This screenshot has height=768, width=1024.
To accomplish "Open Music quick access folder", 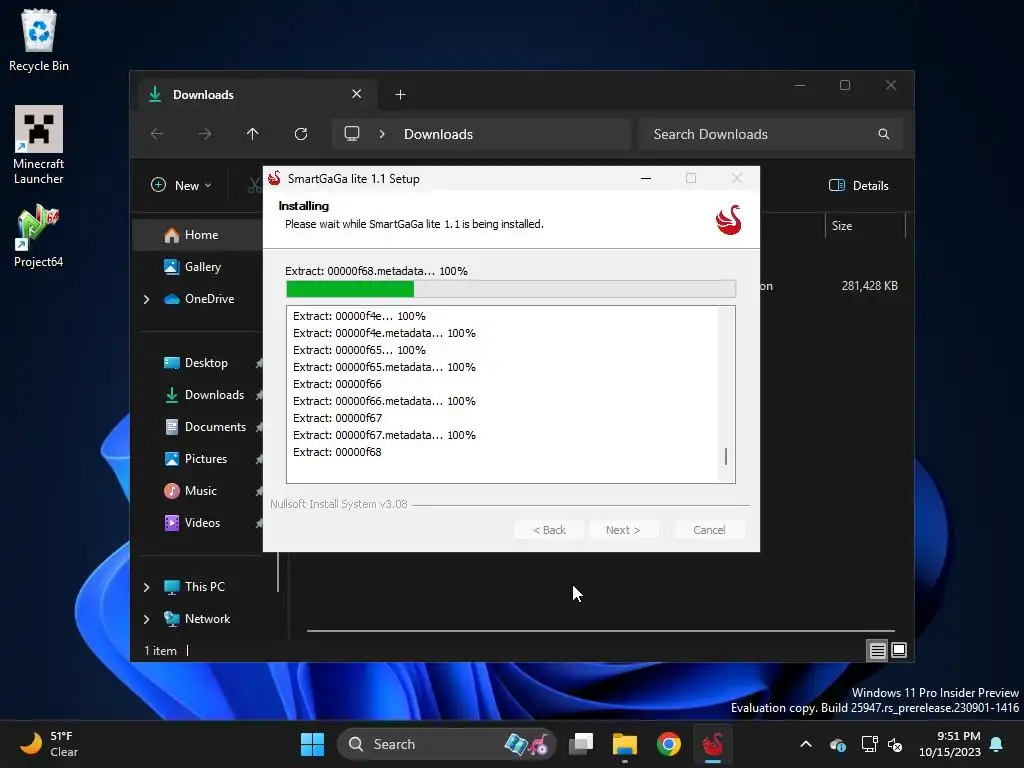I will 199,490.
